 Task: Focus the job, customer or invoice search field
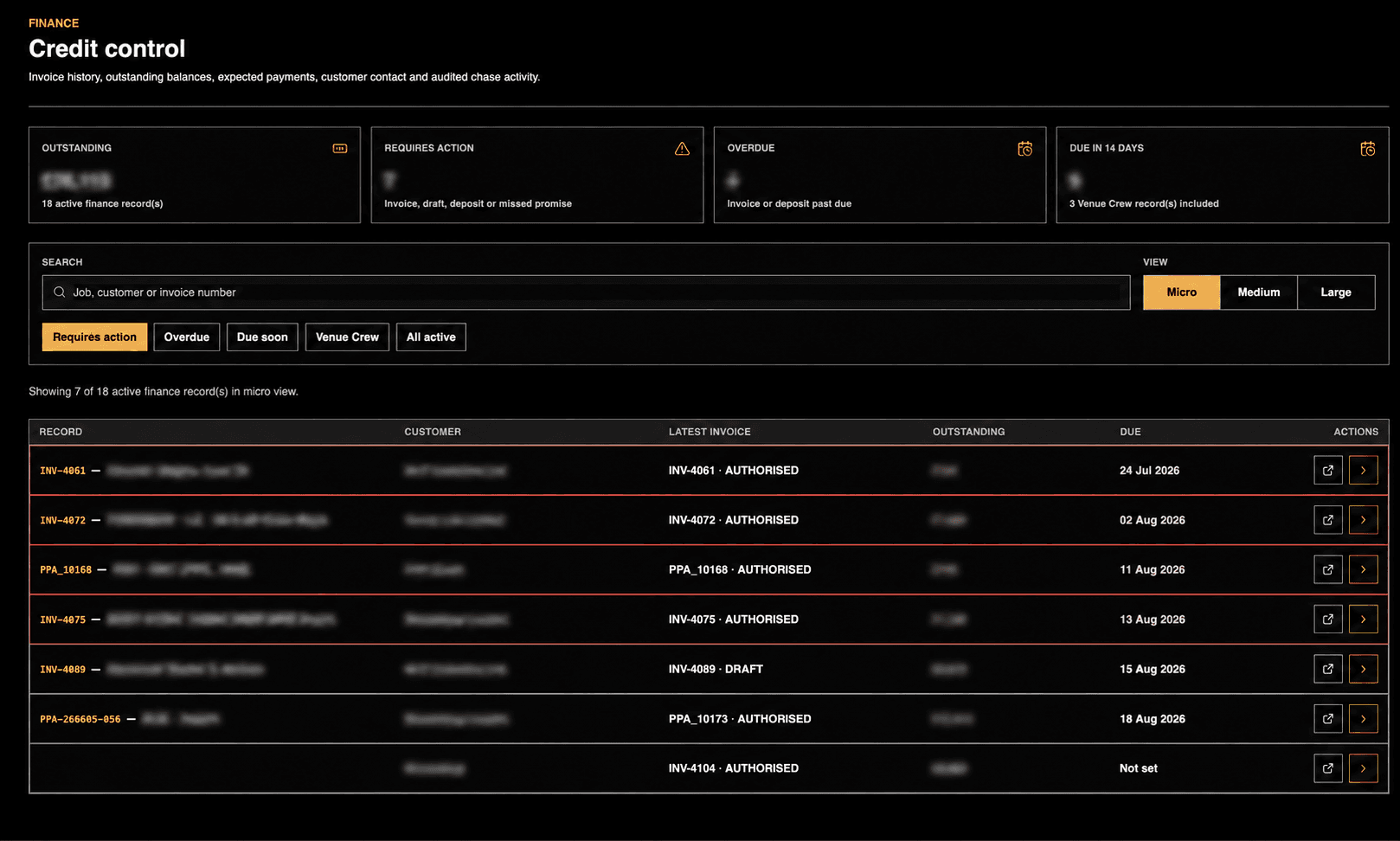pos(587,292)
